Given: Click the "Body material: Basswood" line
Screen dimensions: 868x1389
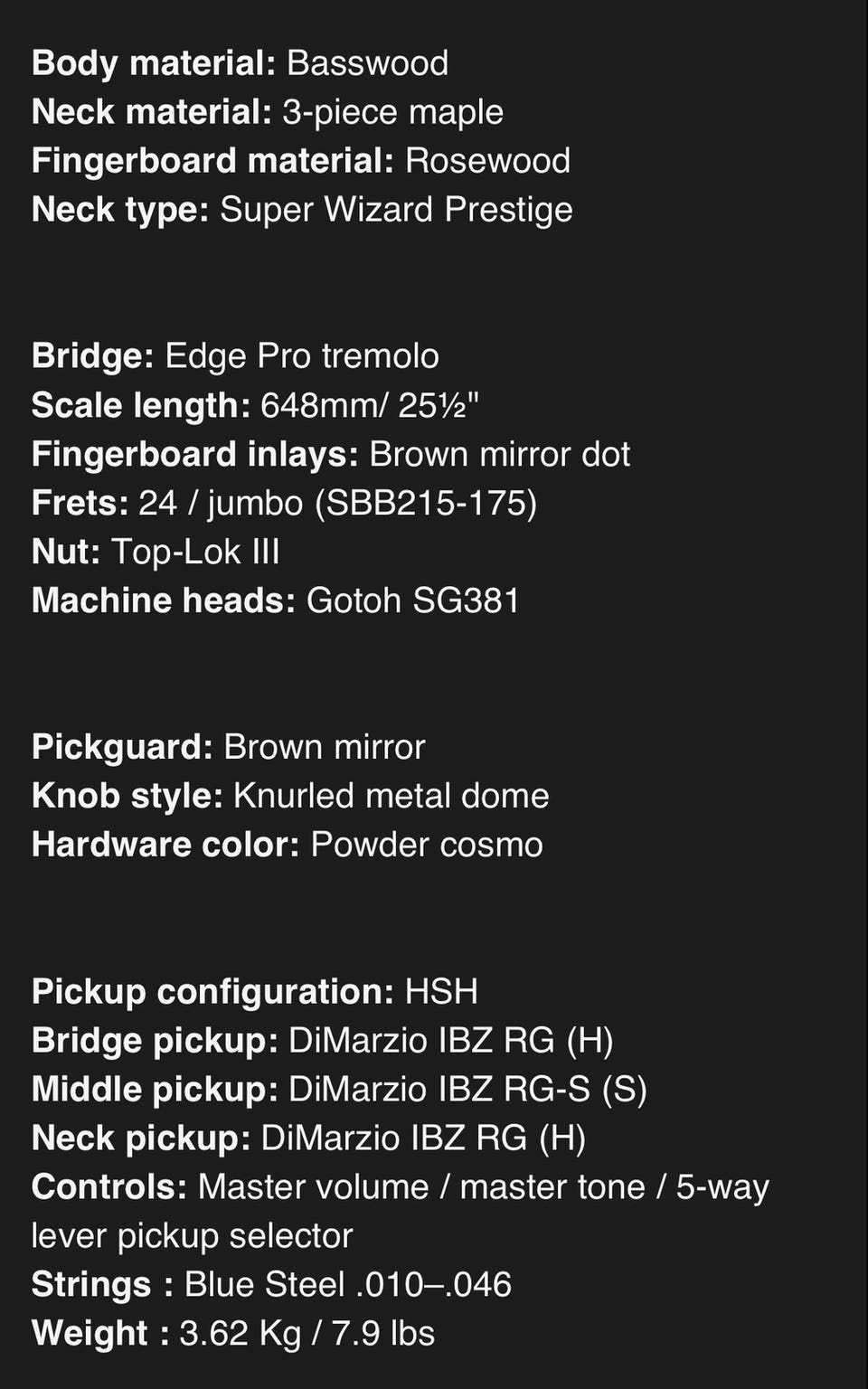Looking at the screenshot, I should [x=240, y=63].
